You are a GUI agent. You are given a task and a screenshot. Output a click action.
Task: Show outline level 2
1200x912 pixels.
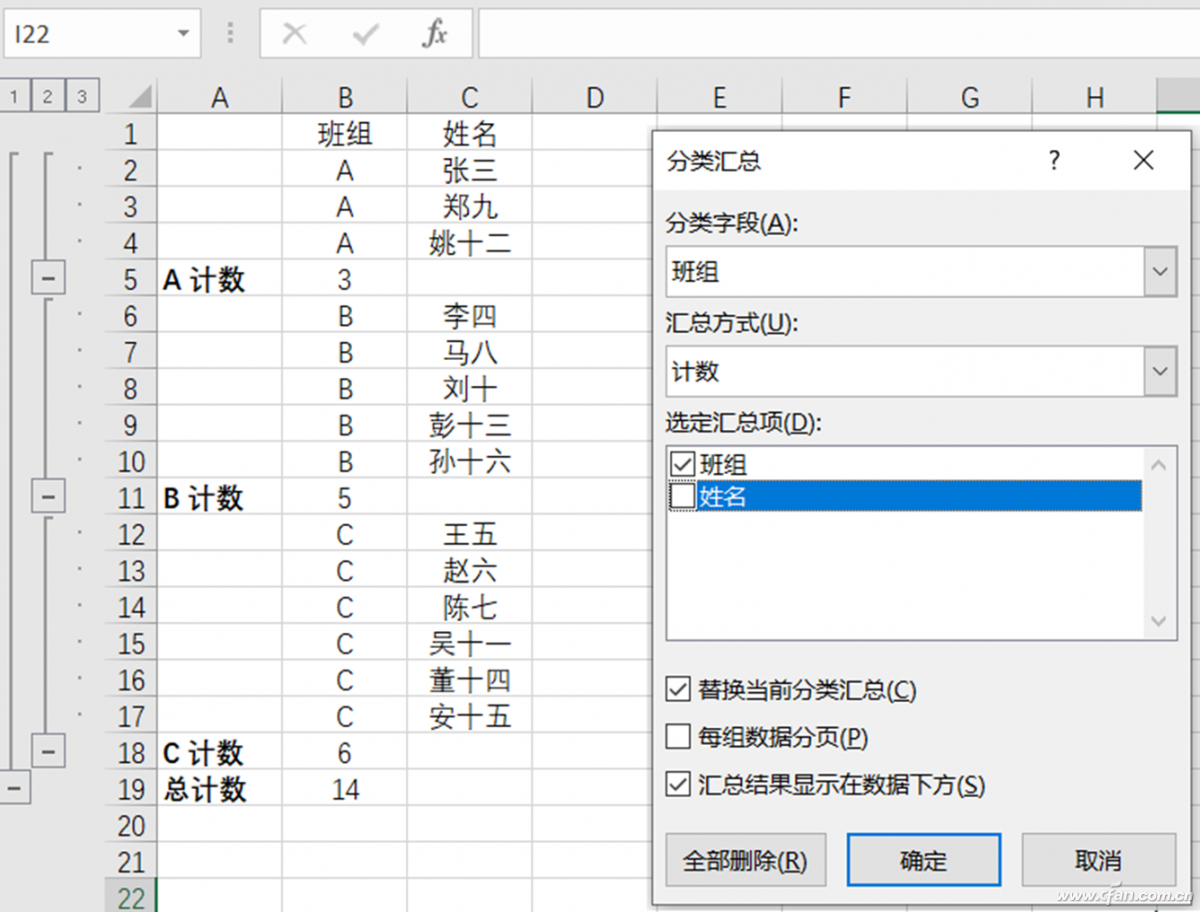(x=47, y=96)
